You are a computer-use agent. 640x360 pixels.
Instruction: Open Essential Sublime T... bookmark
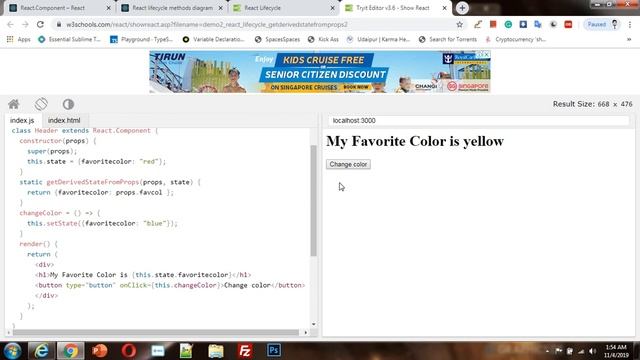(69, 39)
